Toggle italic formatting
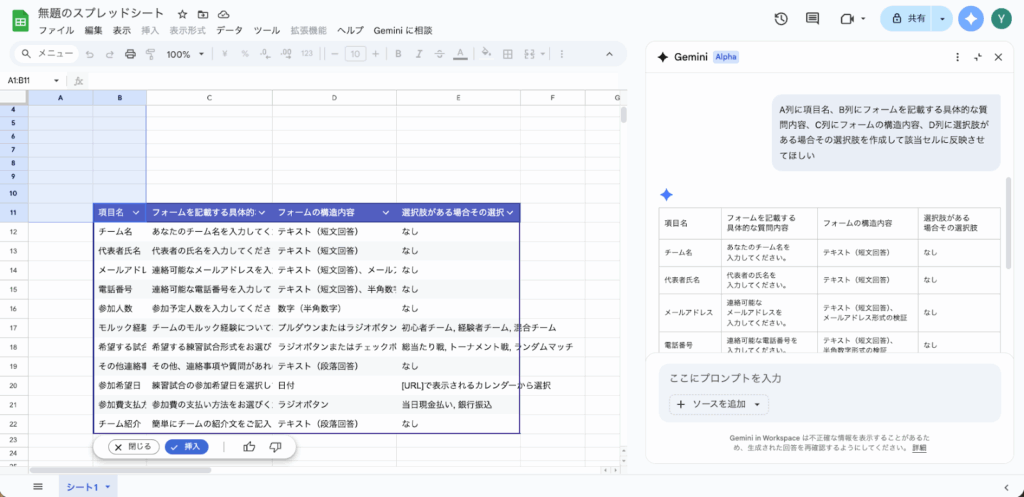The height and width of the screenshot is (497, 1024). click(x=418, y=54)
